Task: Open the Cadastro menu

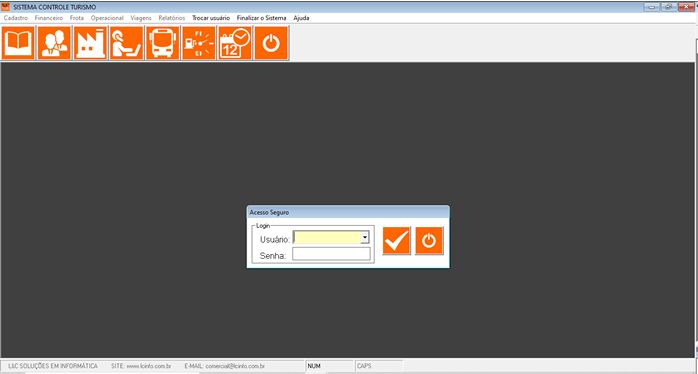Action: (16, 18)
